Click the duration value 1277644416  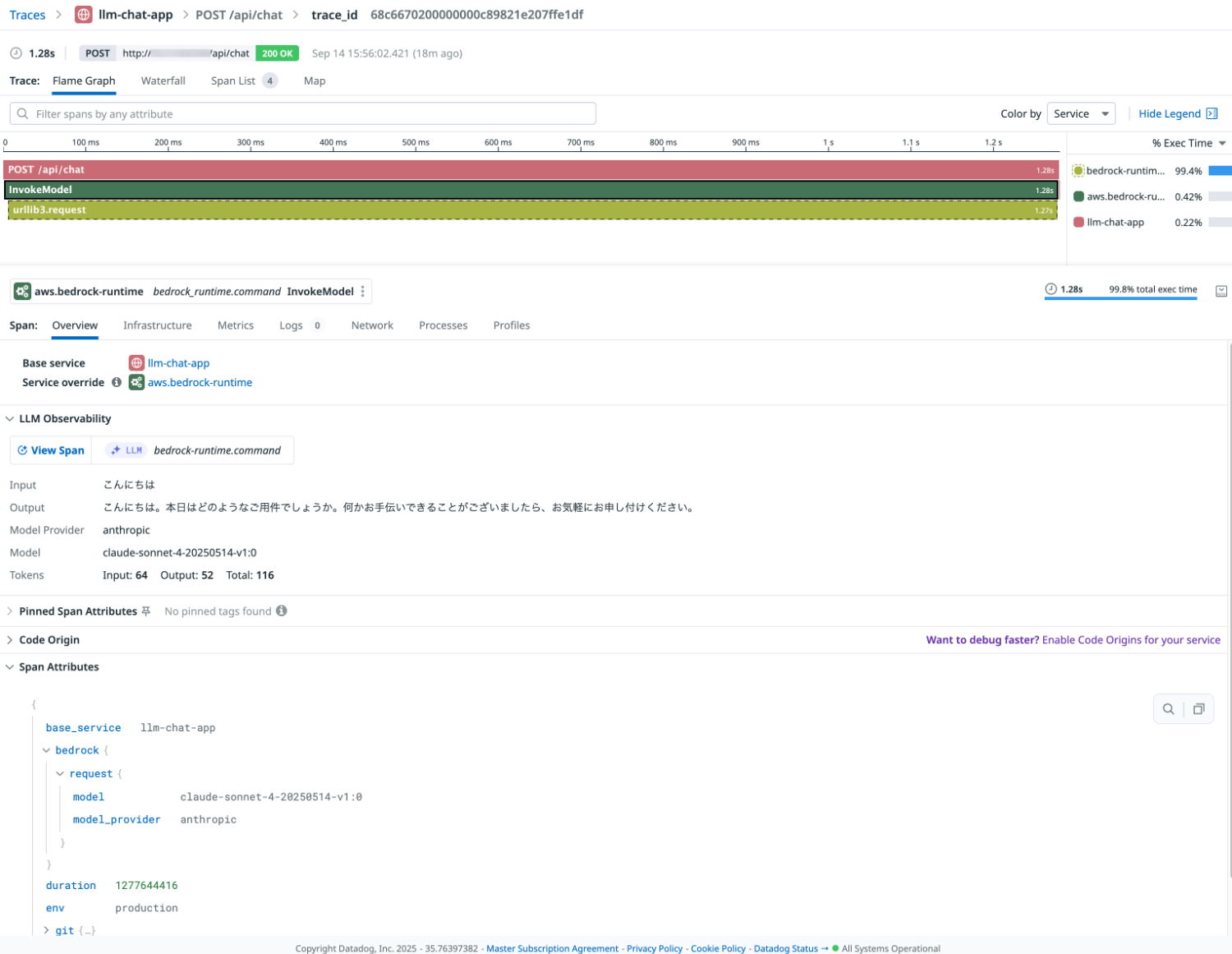[146, 885]
